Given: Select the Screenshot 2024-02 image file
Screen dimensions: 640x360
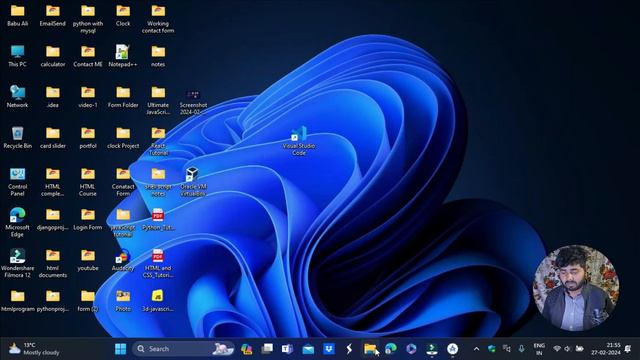Looking at the screenshot, I should tap(193, 102).
